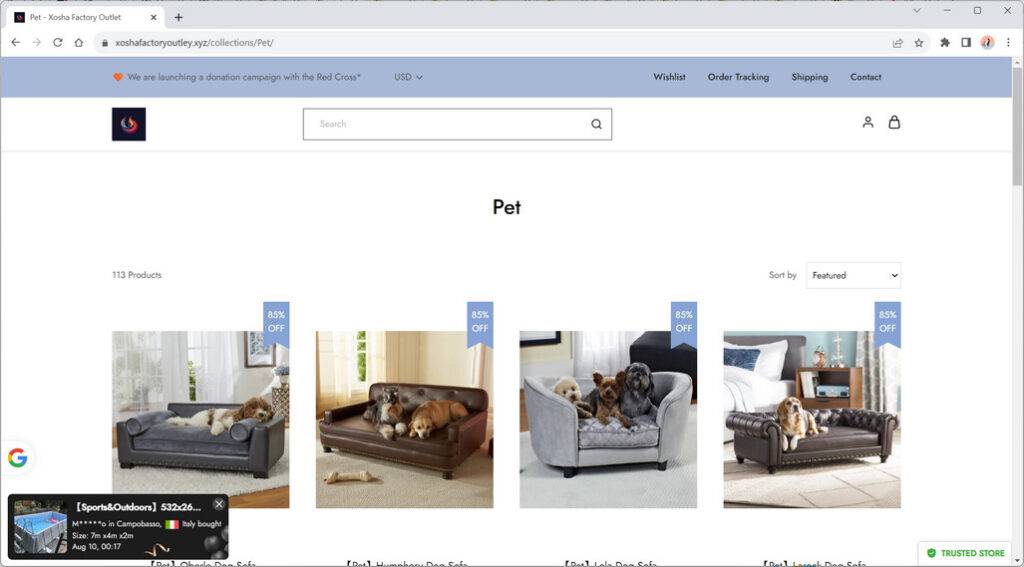
Task: Open the USD currency dropdown
Action: tap(408, 77)
